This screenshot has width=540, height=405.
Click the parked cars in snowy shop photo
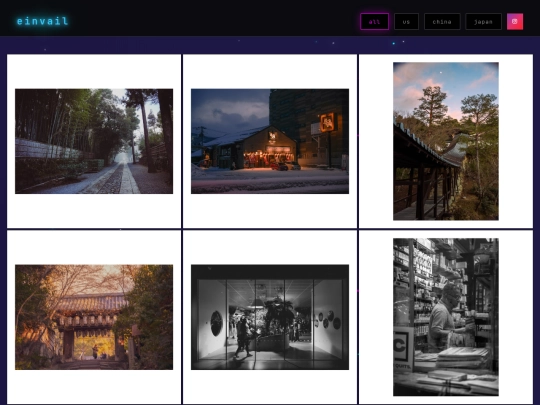pos(285,166)
